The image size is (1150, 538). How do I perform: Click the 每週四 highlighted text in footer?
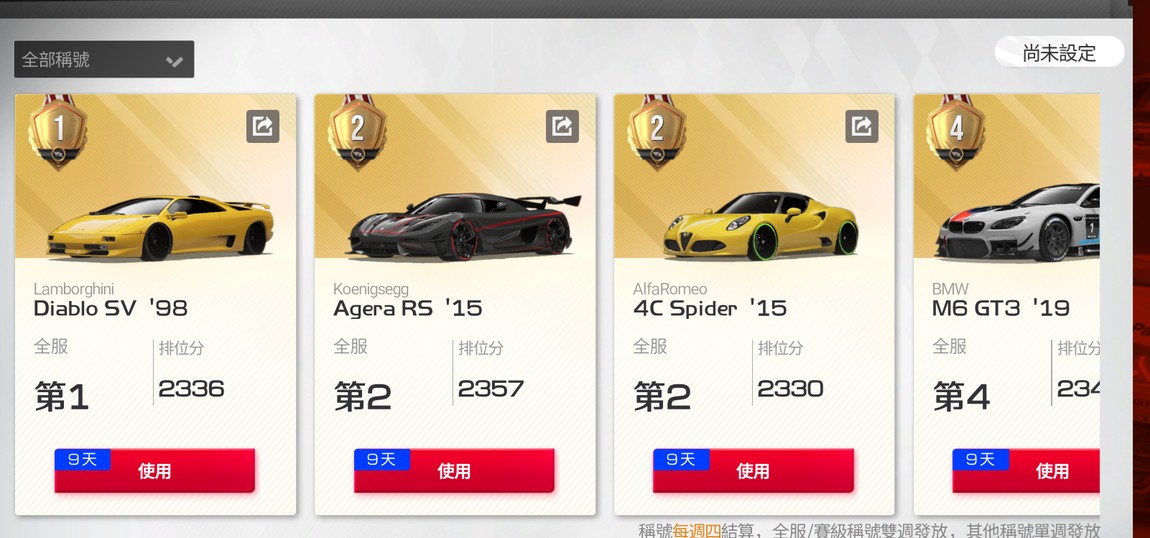tap(697, 530)
